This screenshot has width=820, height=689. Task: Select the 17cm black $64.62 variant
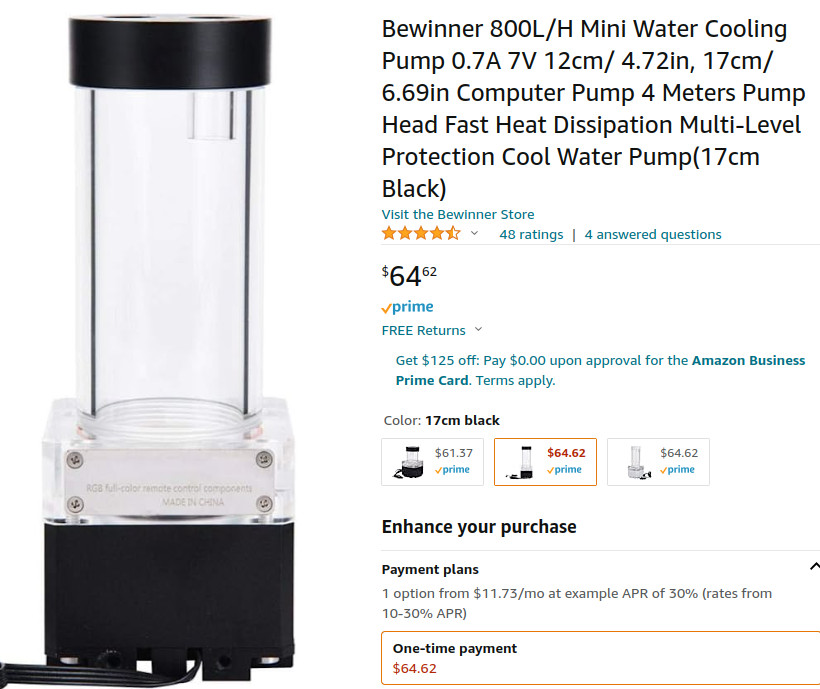tap(545, 462)
